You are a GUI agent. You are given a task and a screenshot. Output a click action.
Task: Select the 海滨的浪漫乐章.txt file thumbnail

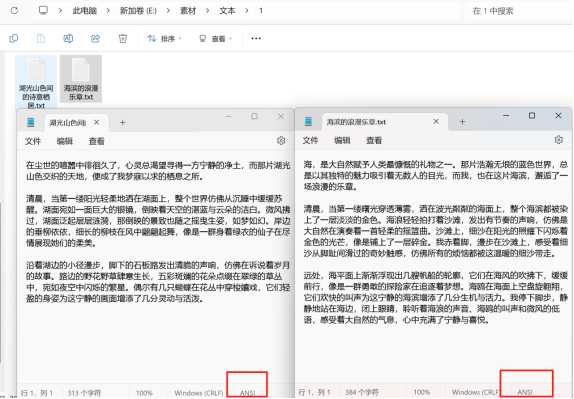(81, 79)
